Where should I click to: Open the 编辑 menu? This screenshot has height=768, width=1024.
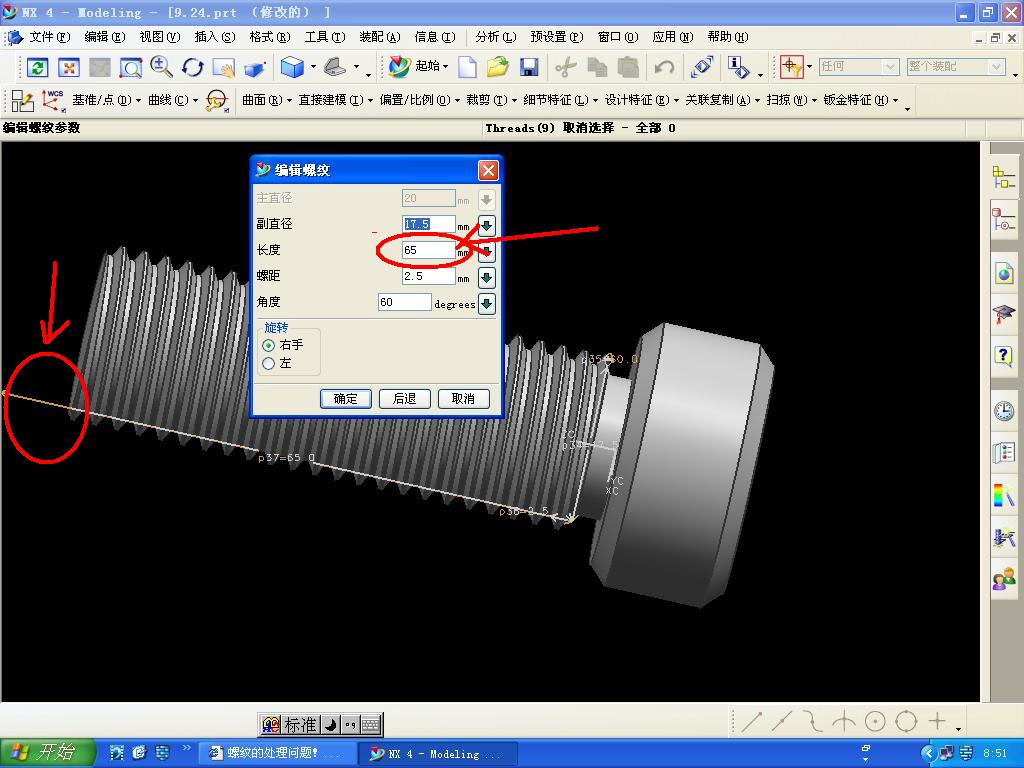104,37
